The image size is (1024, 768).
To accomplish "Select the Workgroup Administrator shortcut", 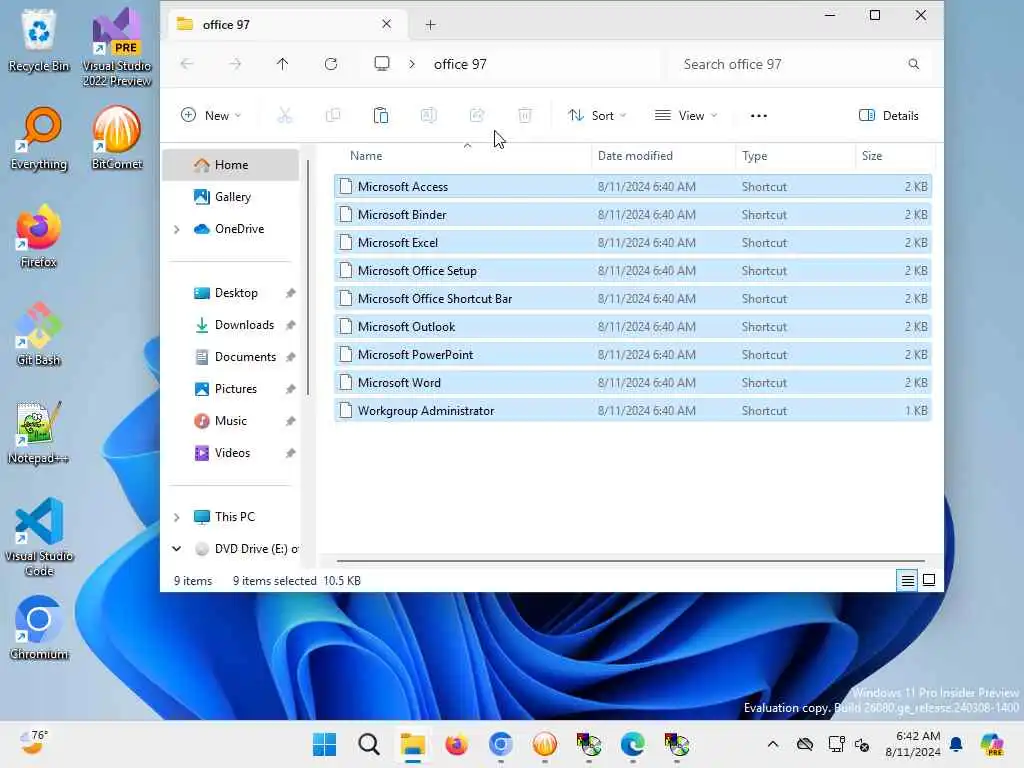I will pos(633,411).
